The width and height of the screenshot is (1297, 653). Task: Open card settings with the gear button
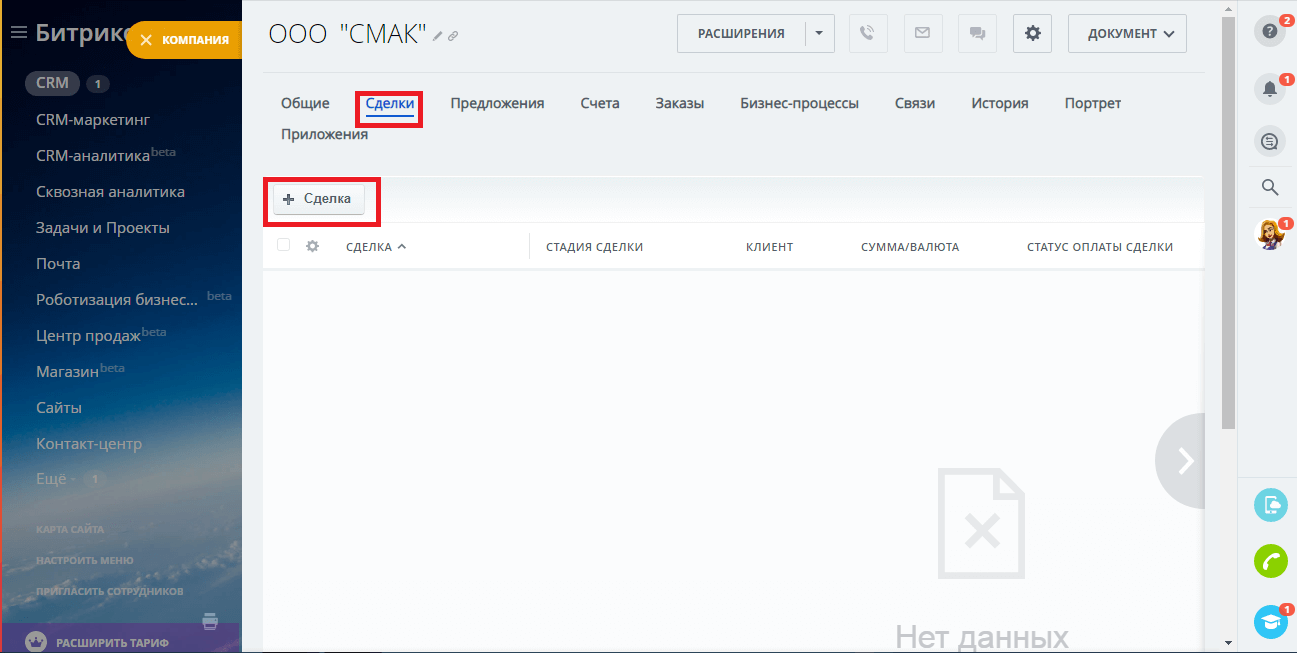(x=1032, y=33)
